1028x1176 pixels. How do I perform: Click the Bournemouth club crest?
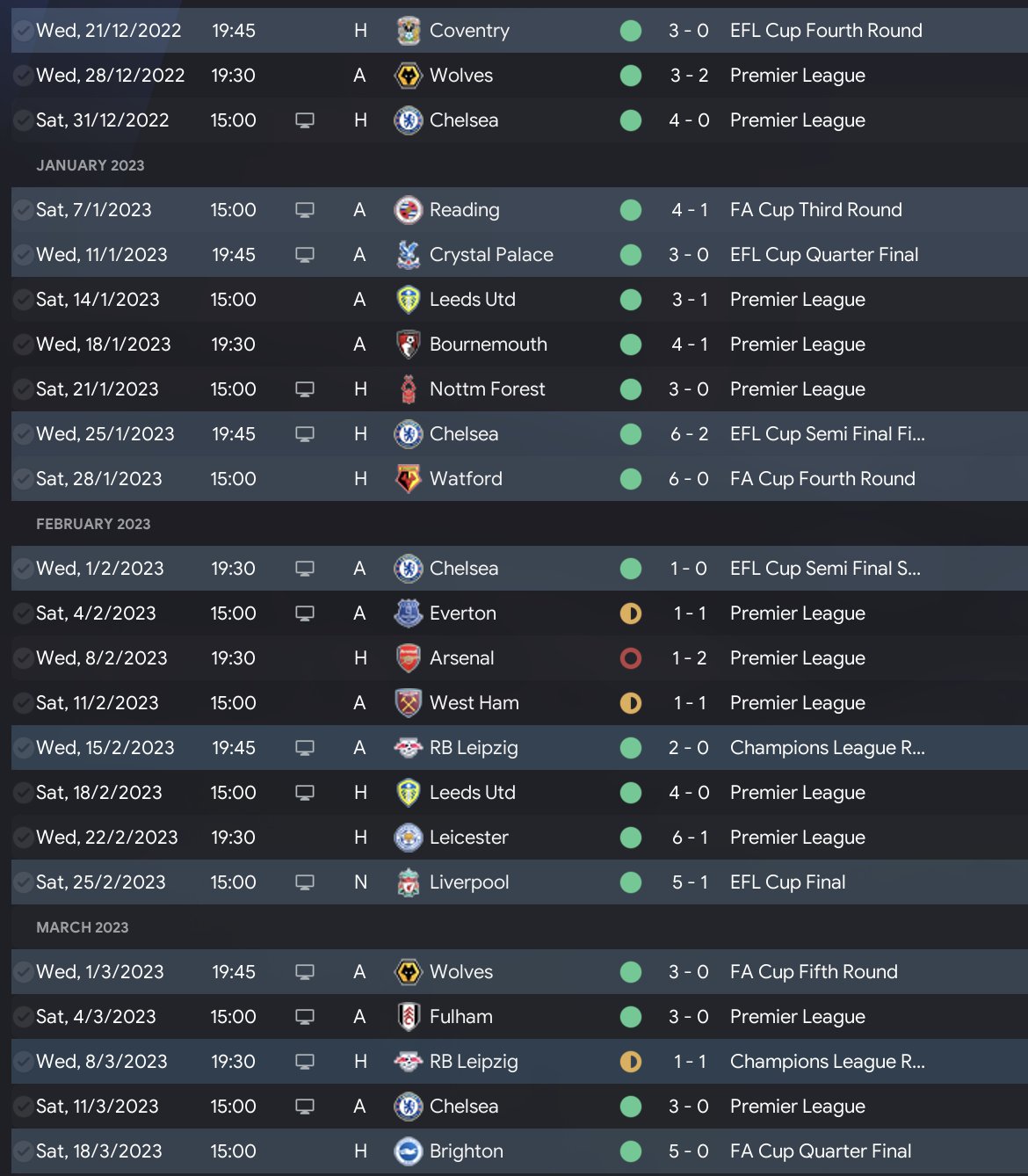[x=408, y=345]
